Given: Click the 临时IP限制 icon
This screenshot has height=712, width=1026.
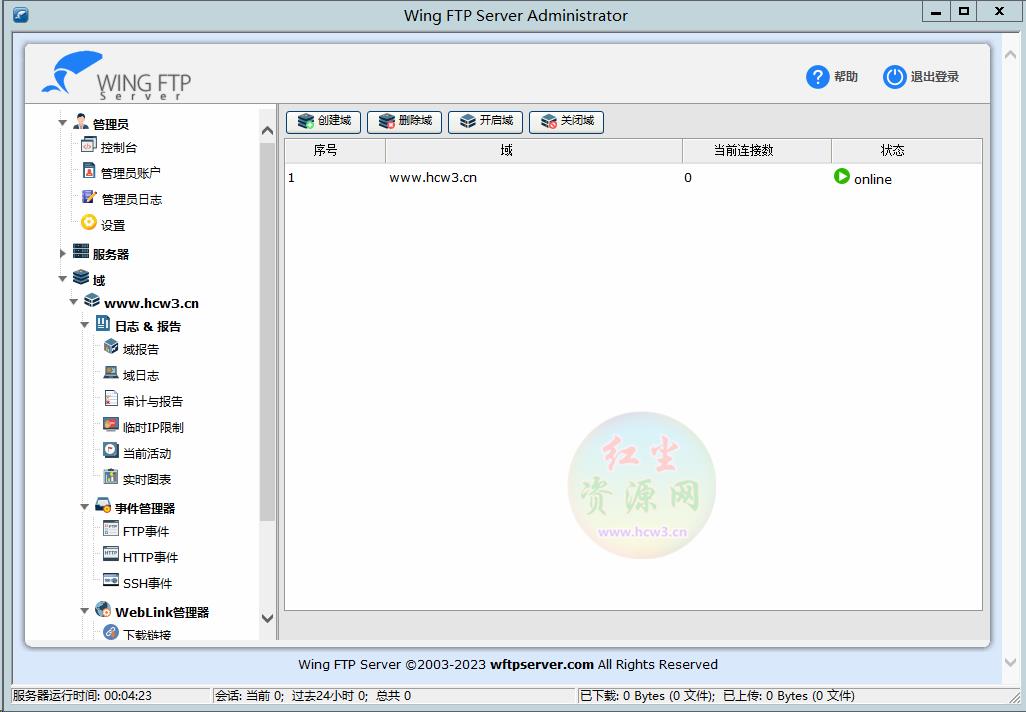Looking at the screenshot, I should coord(111,425).
